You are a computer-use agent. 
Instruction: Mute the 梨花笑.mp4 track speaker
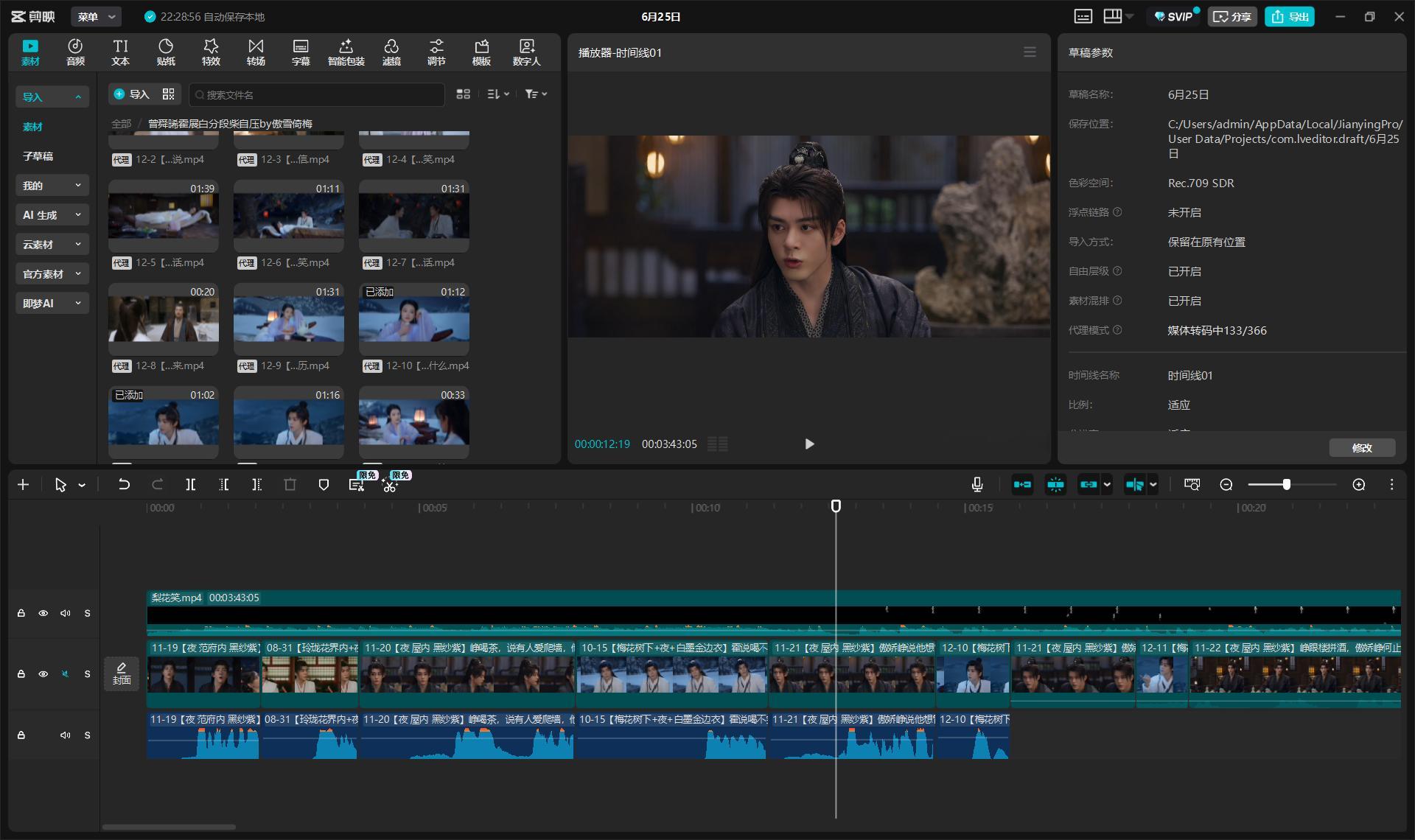point(66,613)
